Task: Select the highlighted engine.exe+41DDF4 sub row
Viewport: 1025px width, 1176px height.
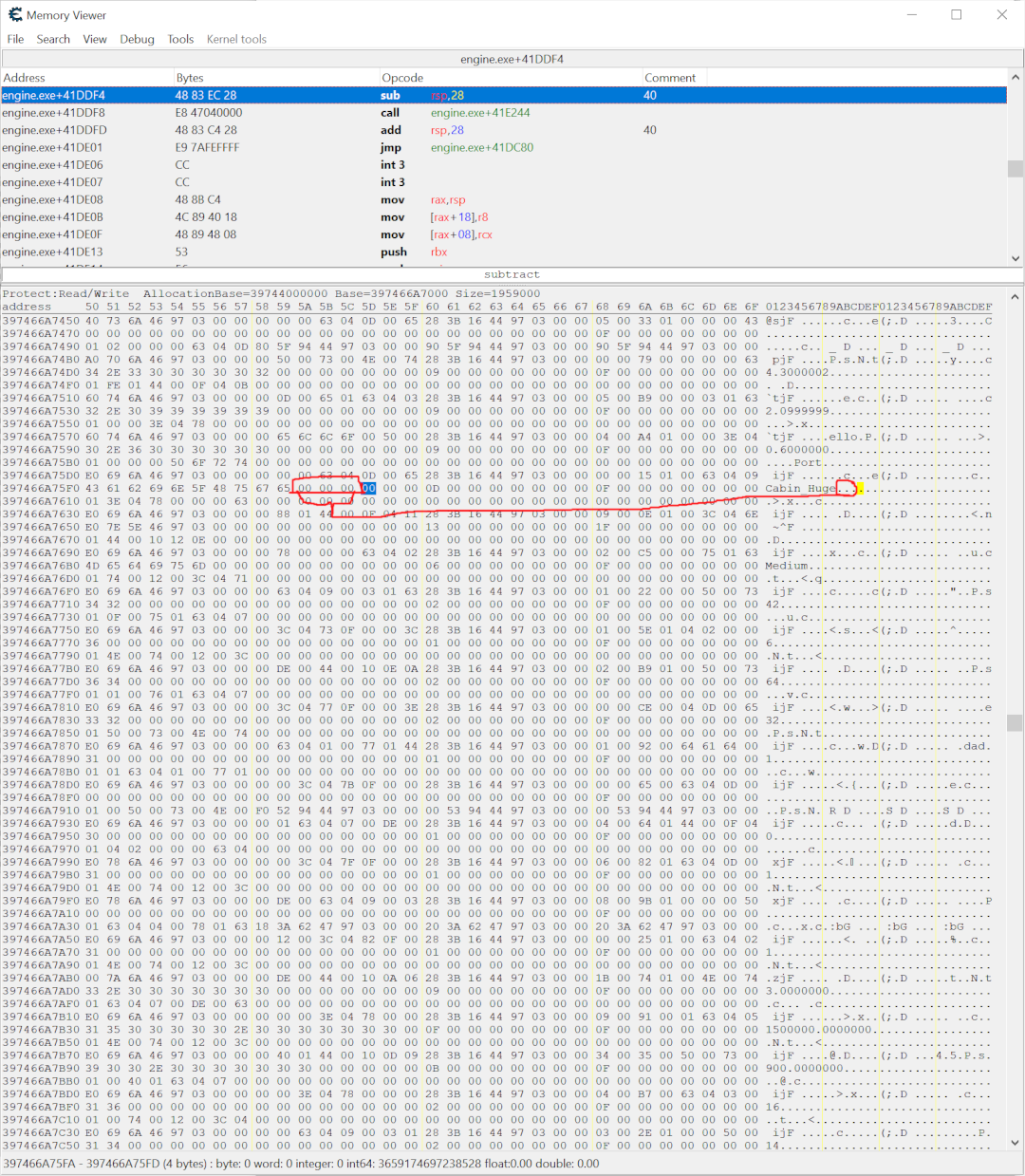Action: (x=503, y=95)
